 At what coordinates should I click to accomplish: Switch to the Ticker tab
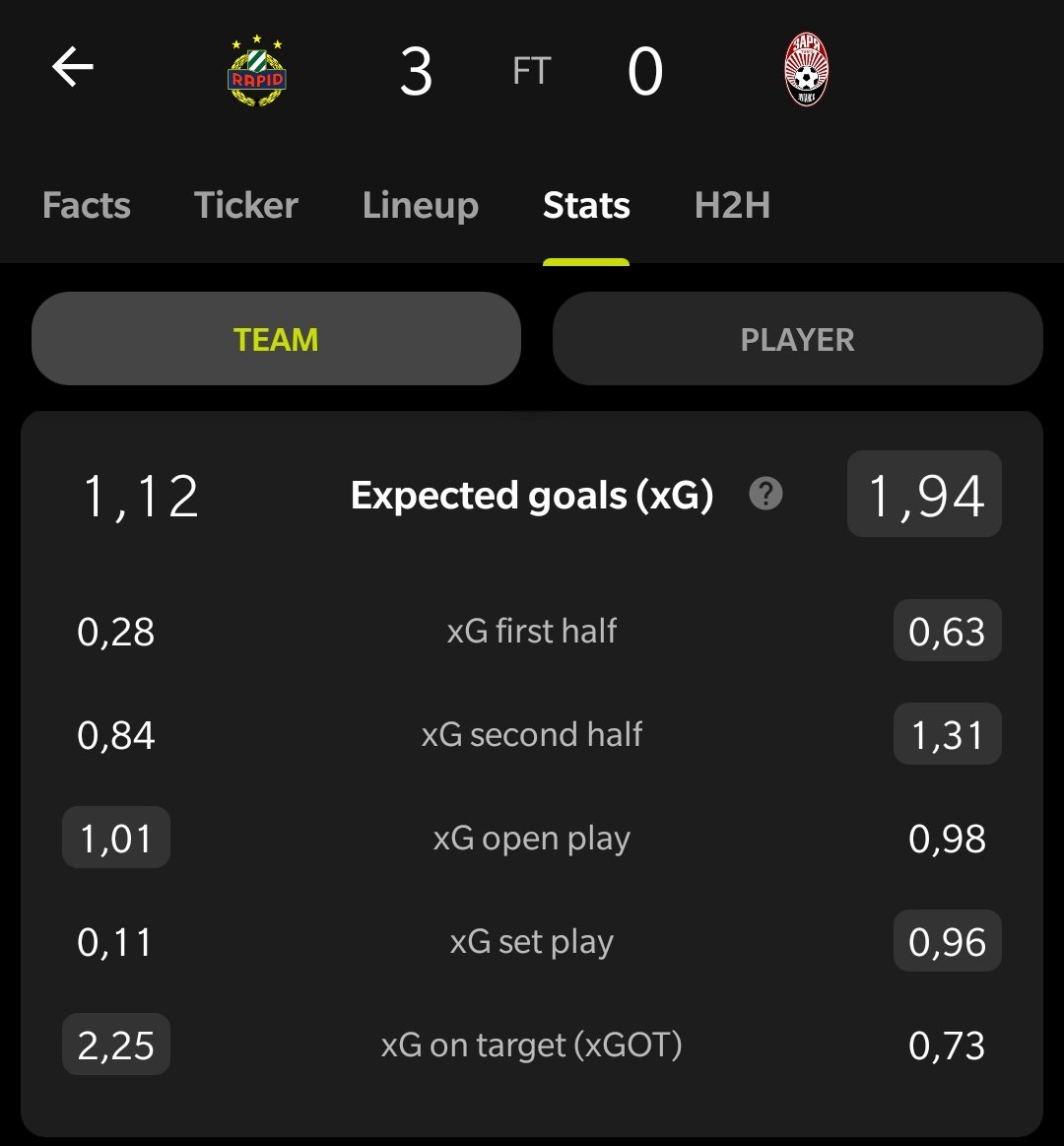click(245, 205)
